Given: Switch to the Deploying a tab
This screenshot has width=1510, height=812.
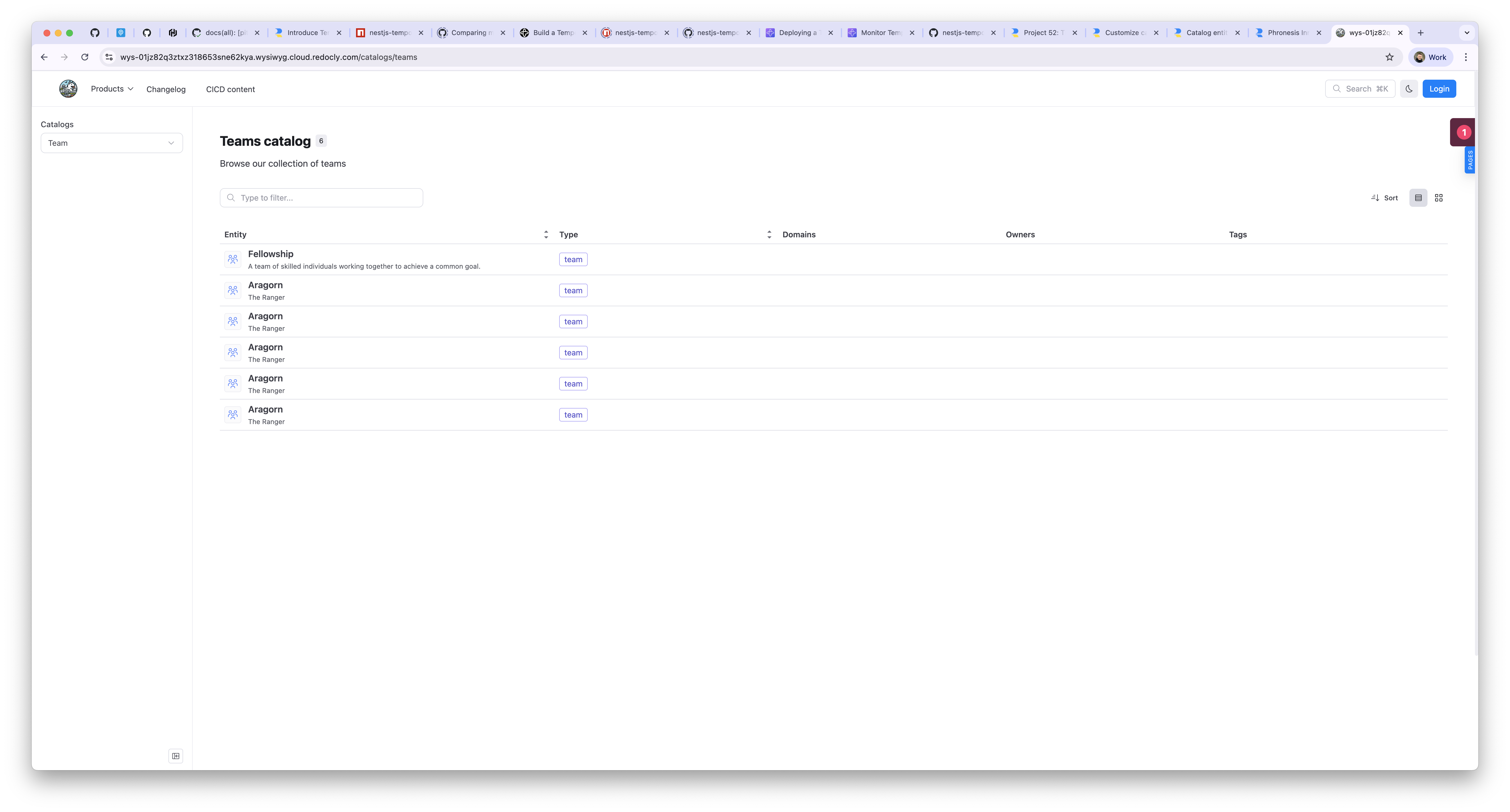Looking at the screenshot, I should 799,33.
